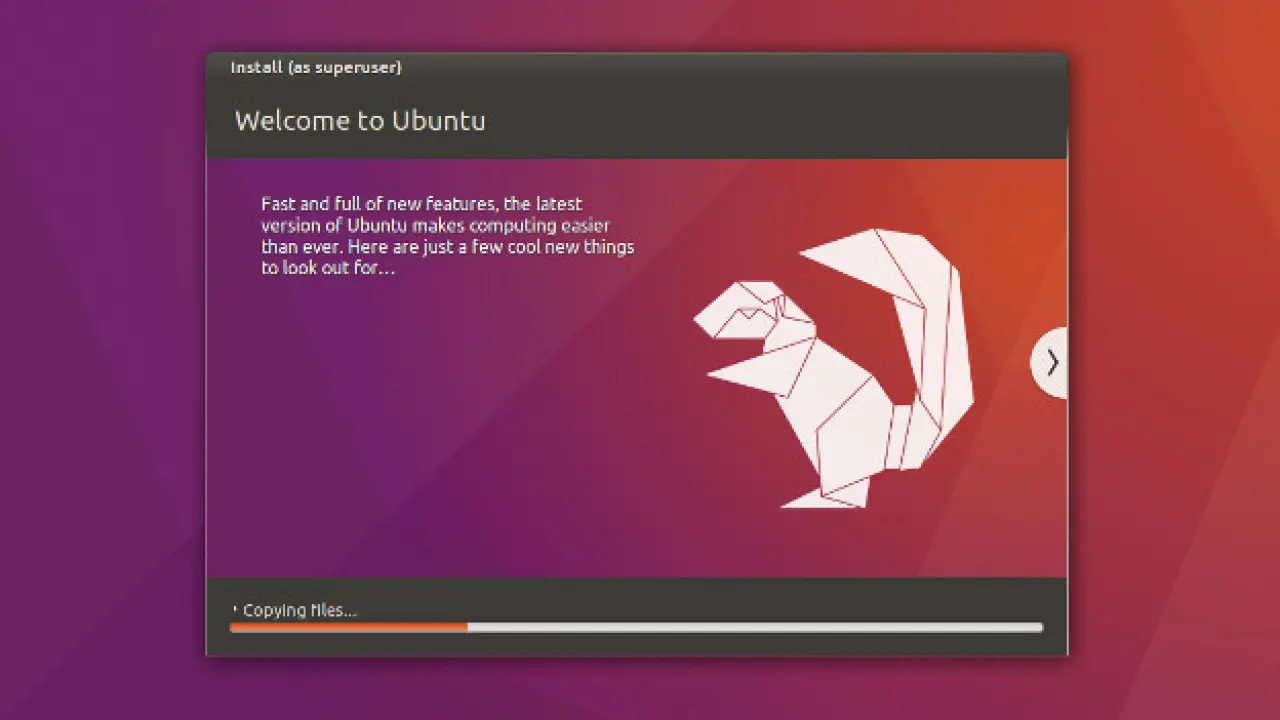The height and width of the screenshot is (720, 1280).
Task: Advance to the next slideshow slide
Action: [1050, 362]
